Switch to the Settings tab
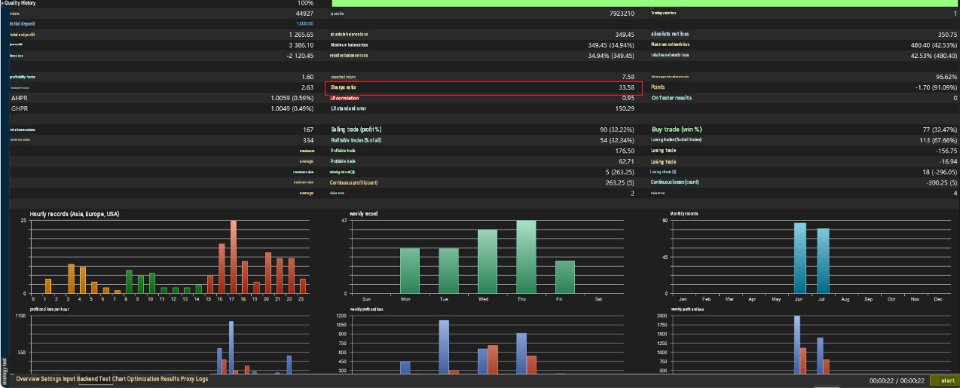Screen dimensions: 960x388 51,379
